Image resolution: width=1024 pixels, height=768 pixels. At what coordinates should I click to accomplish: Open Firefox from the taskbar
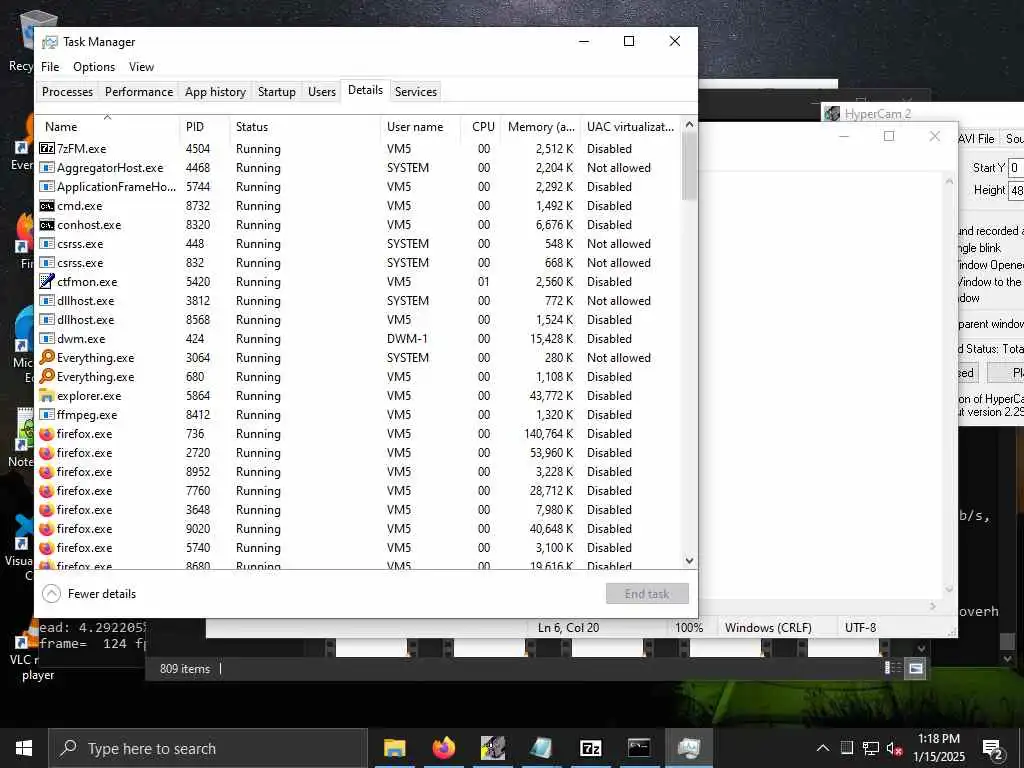pos(443,748)
